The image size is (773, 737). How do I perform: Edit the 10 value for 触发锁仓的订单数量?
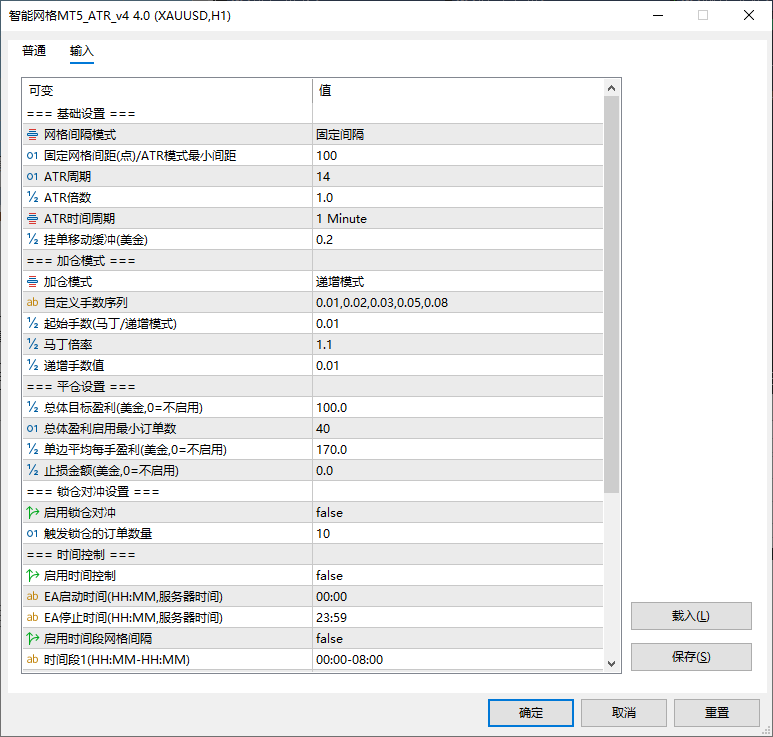click(x=458, y=533)
